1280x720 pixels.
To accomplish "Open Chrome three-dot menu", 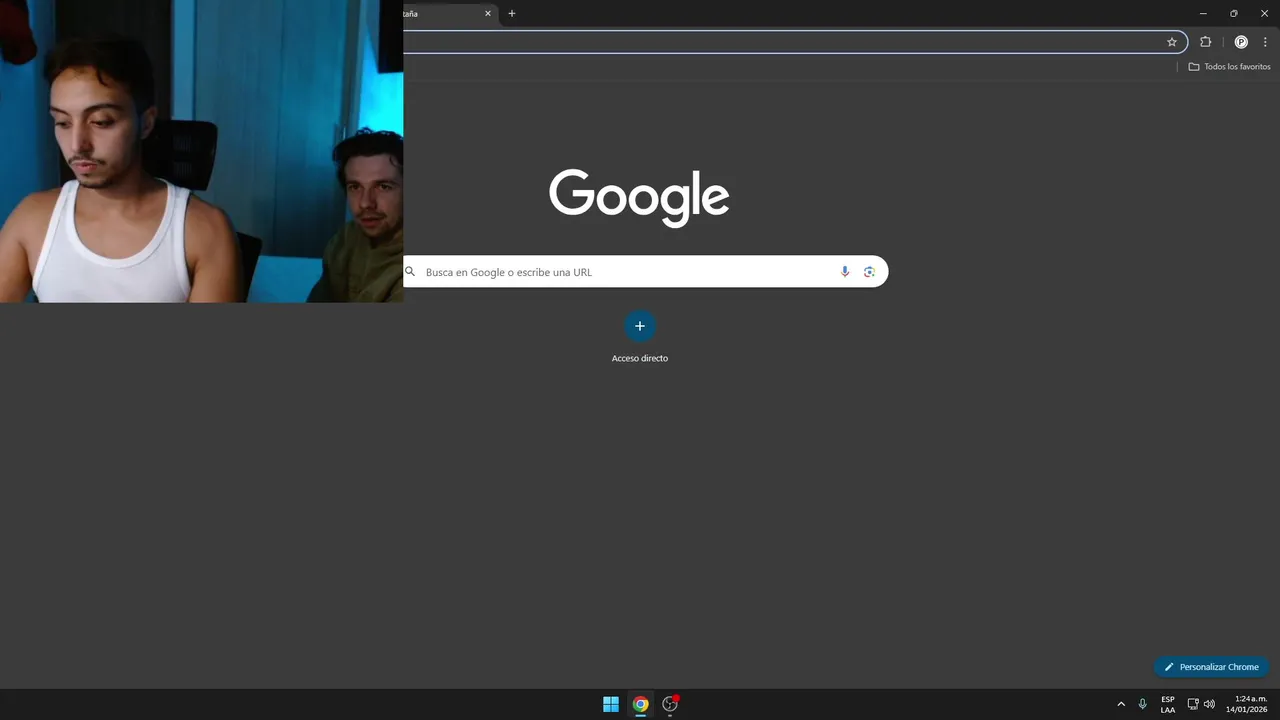I will [x=1265, y=42].
